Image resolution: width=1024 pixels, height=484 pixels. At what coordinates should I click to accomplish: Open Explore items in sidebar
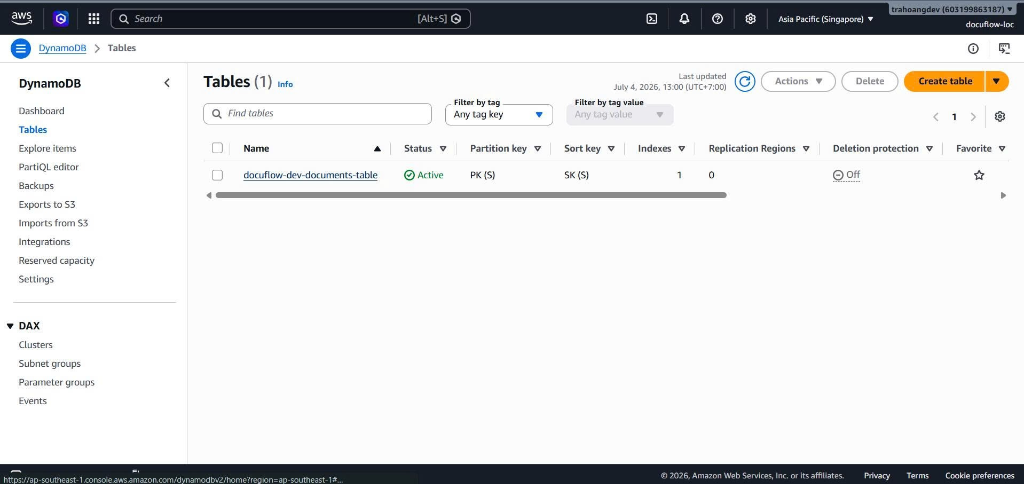(x=47, y=148)
